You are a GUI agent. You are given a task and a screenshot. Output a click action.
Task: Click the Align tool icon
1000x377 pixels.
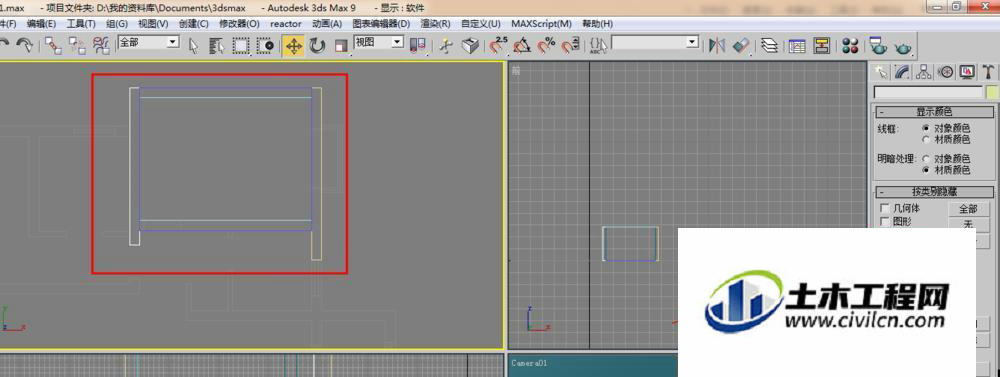pyautogui.click(x=740, y=45)
